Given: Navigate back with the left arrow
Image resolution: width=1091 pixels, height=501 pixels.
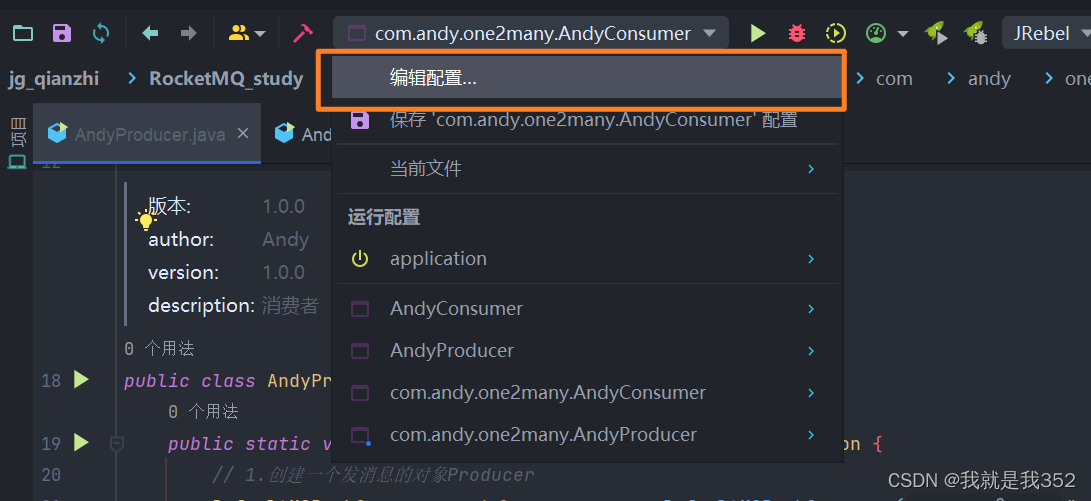Looking at the screenshot, I should pos(150,33).
